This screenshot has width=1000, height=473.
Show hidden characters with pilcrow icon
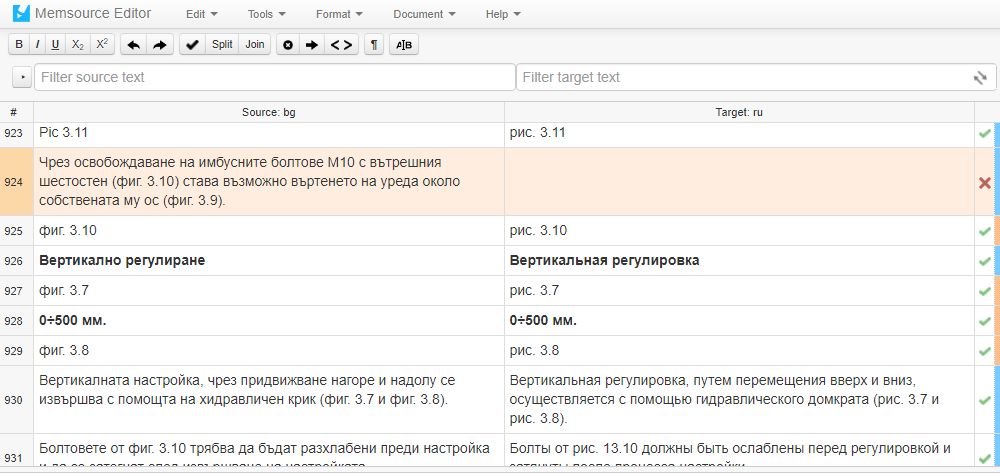[374, 45]
